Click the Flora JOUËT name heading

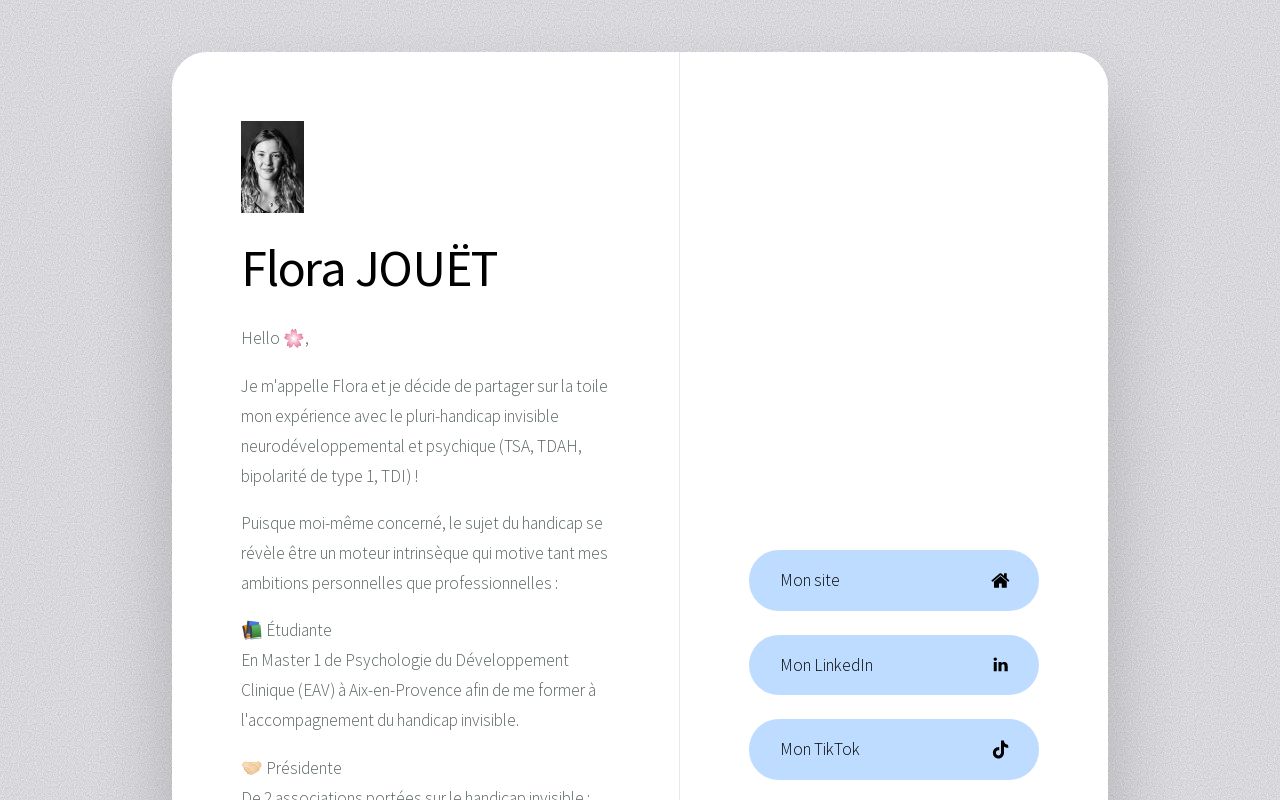369,268
